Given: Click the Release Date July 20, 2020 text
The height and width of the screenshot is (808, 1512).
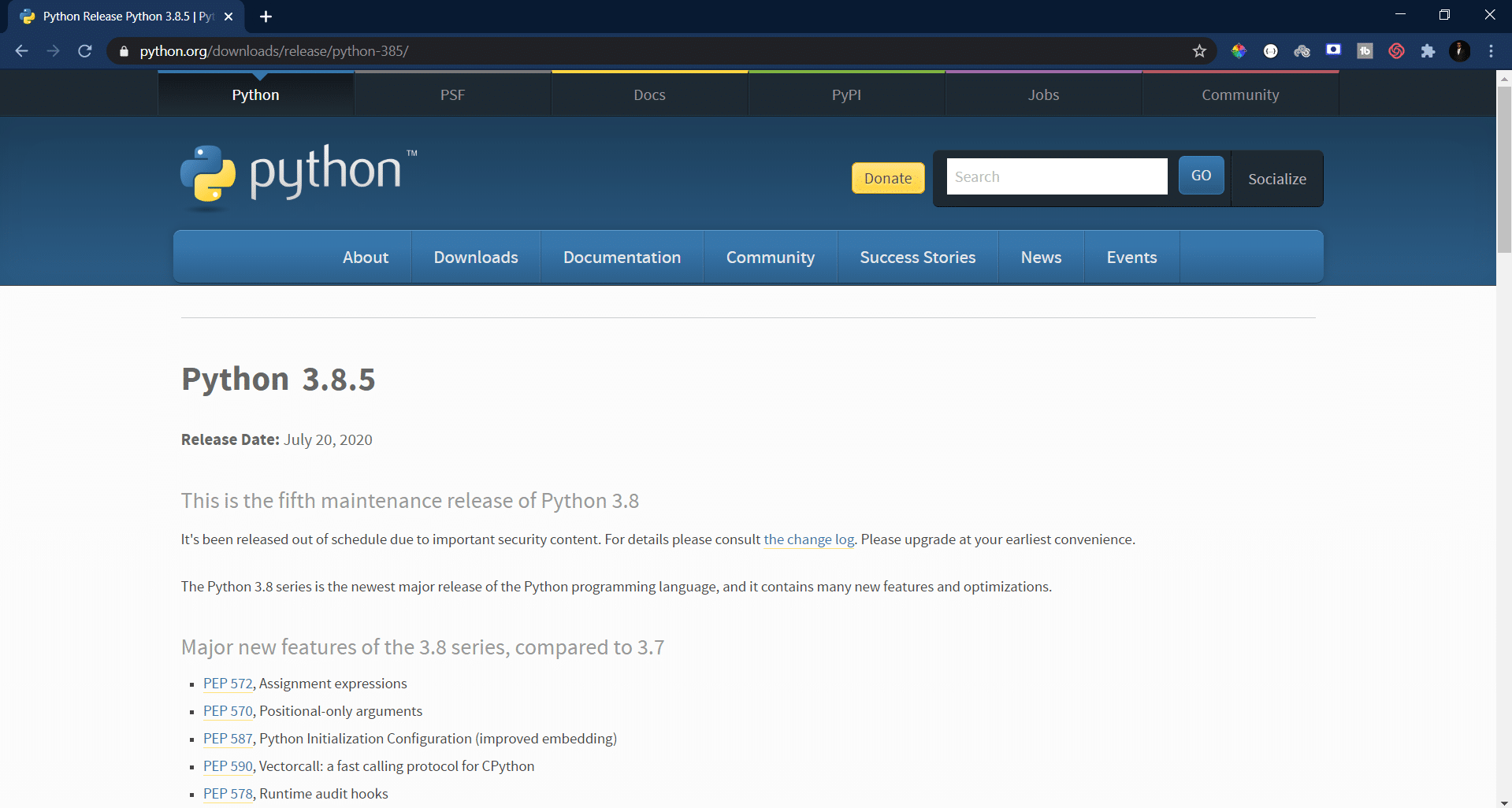Looking at the screenshot, I should 277,439.
